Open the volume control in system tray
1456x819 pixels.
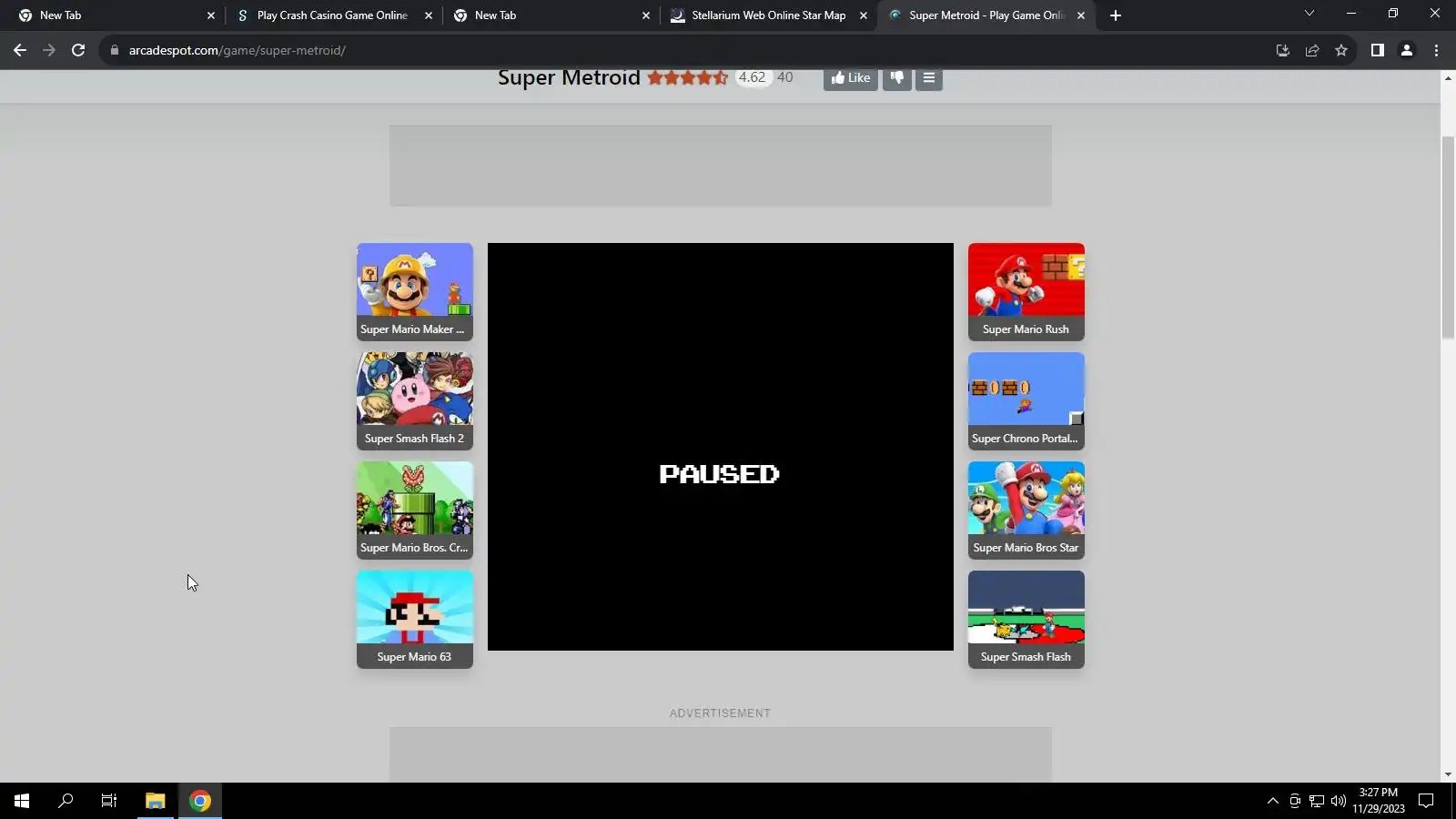click(x=1339, y=801)
